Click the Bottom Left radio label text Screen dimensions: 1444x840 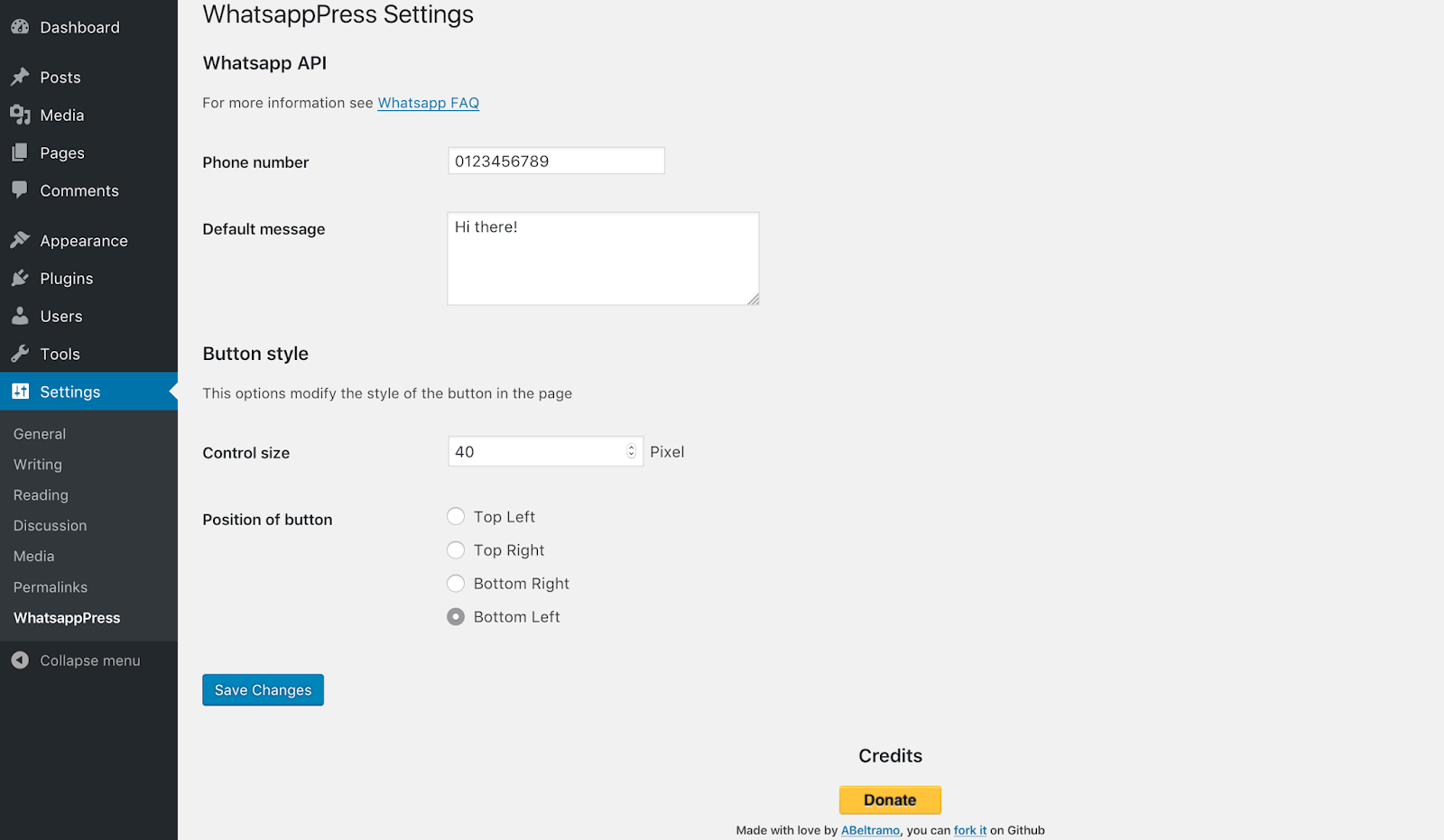(517, 617)
